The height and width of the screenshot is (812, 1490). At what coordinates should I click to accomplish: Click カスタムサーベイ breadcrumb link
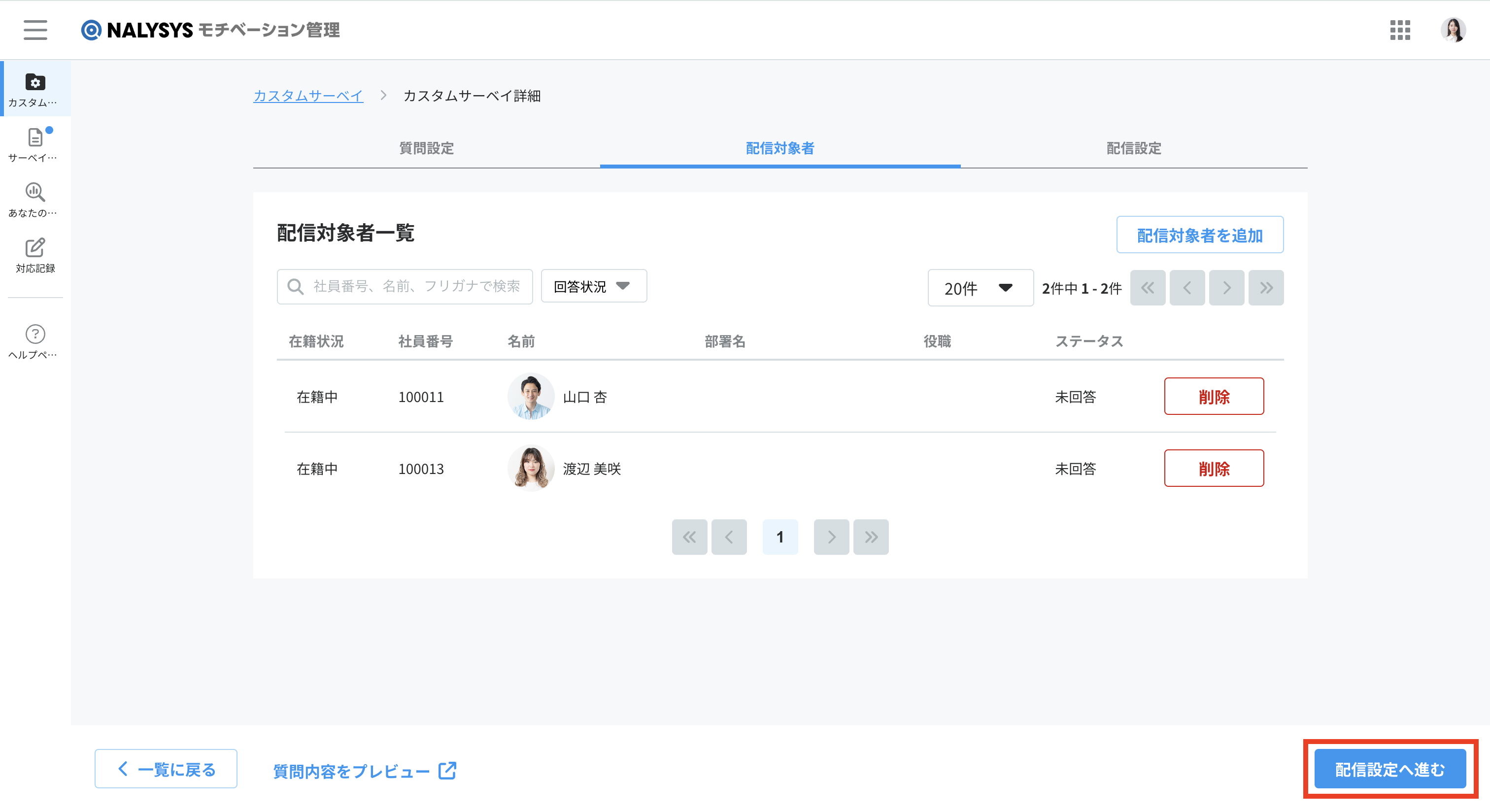308,96
